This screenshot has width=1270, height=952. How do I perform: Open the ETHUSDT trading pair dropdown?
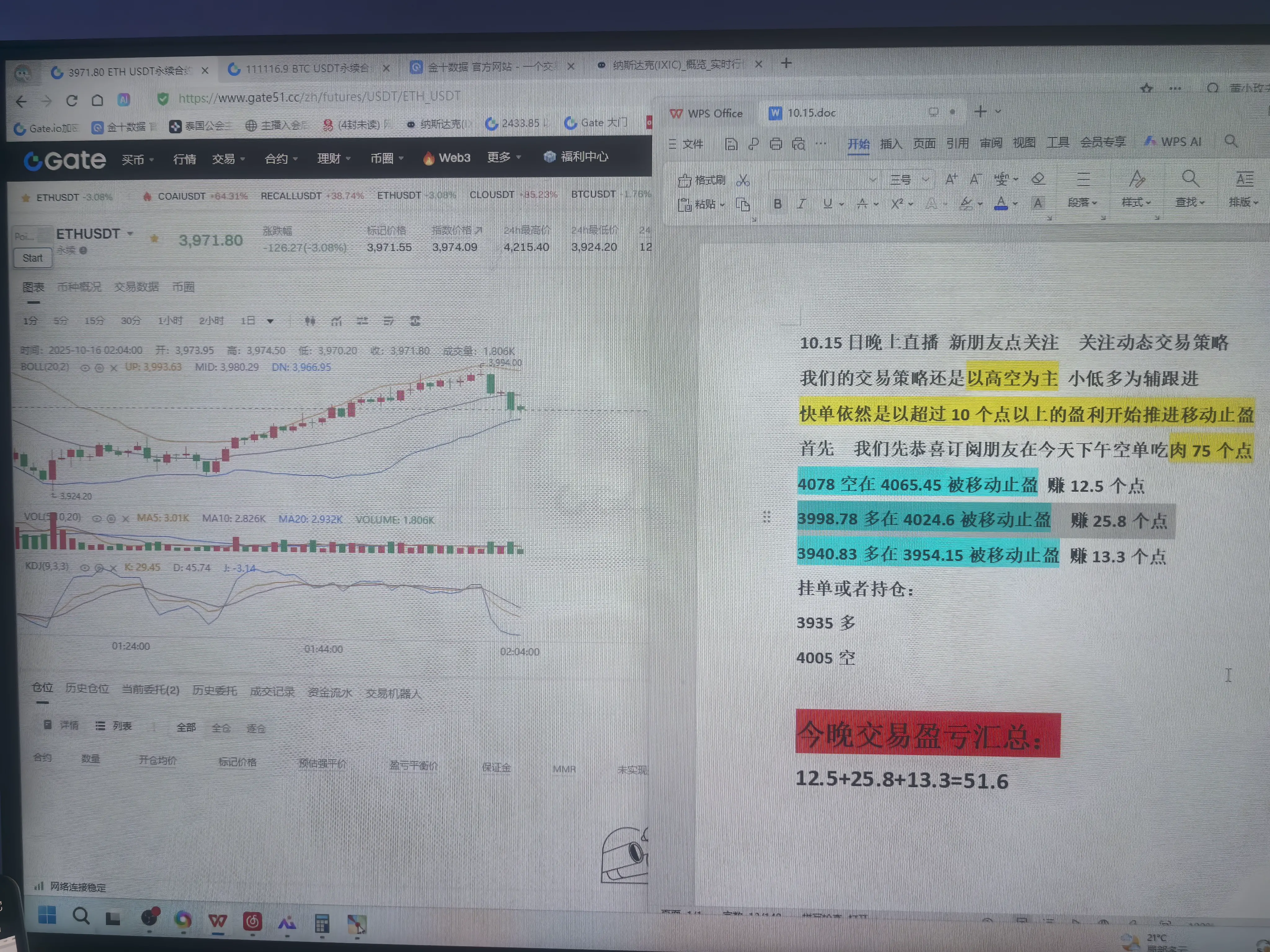tap(130, 234)
